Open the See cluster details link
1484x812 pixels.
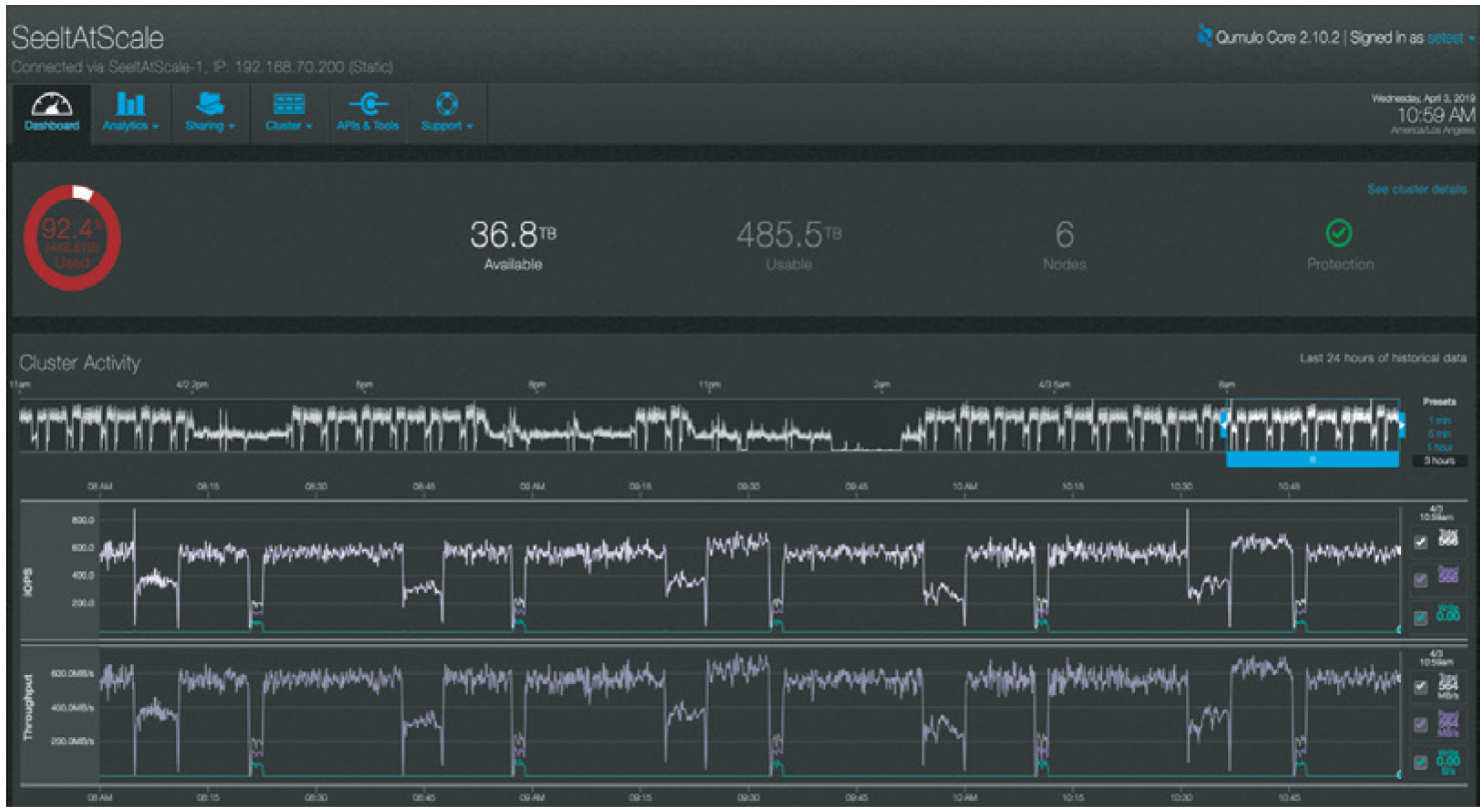pyautogui.click(x=1416, y=190)
